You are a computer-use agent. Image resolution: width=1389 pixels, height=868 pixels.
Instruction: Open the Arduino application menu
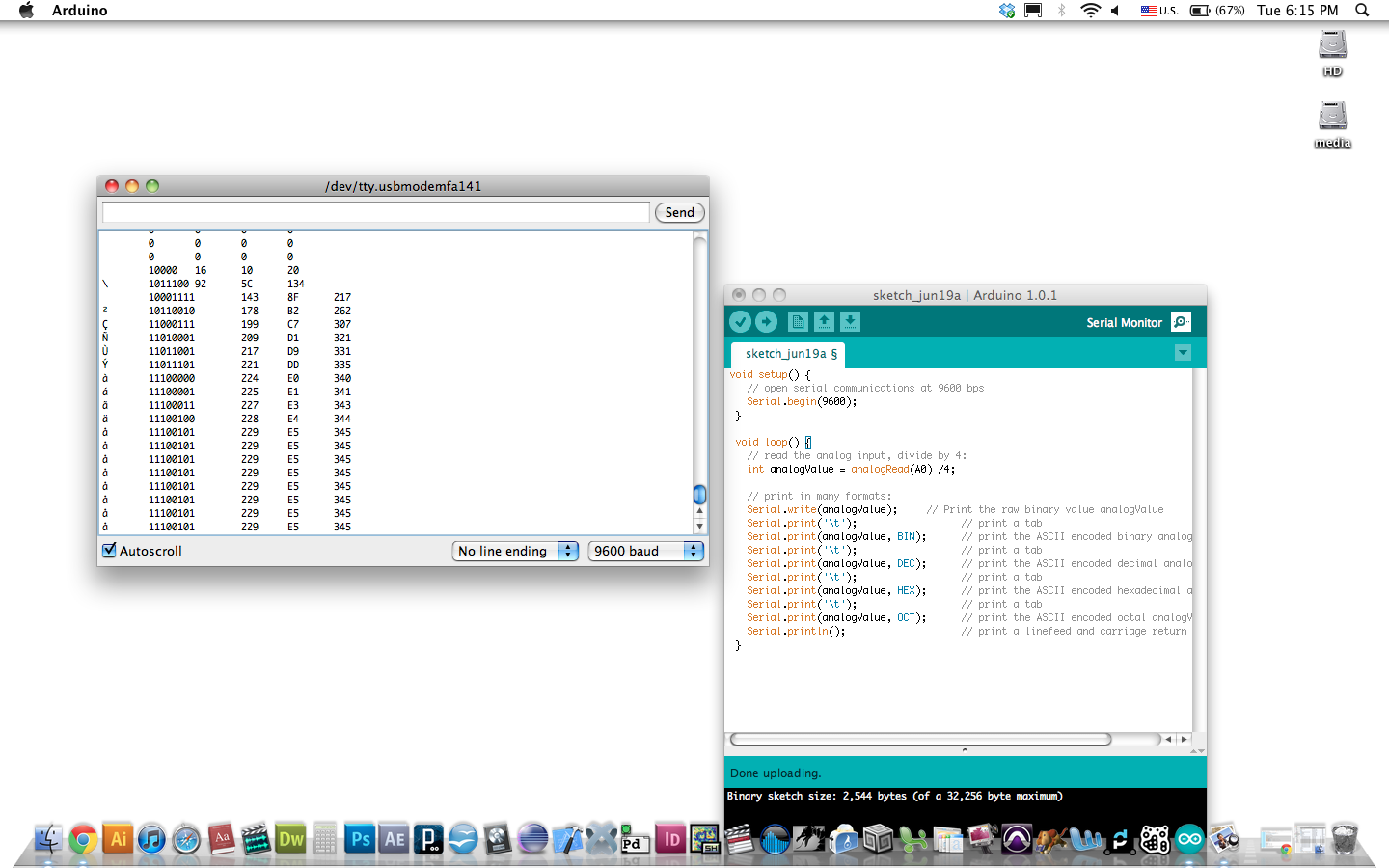click(x=79, y=10)
